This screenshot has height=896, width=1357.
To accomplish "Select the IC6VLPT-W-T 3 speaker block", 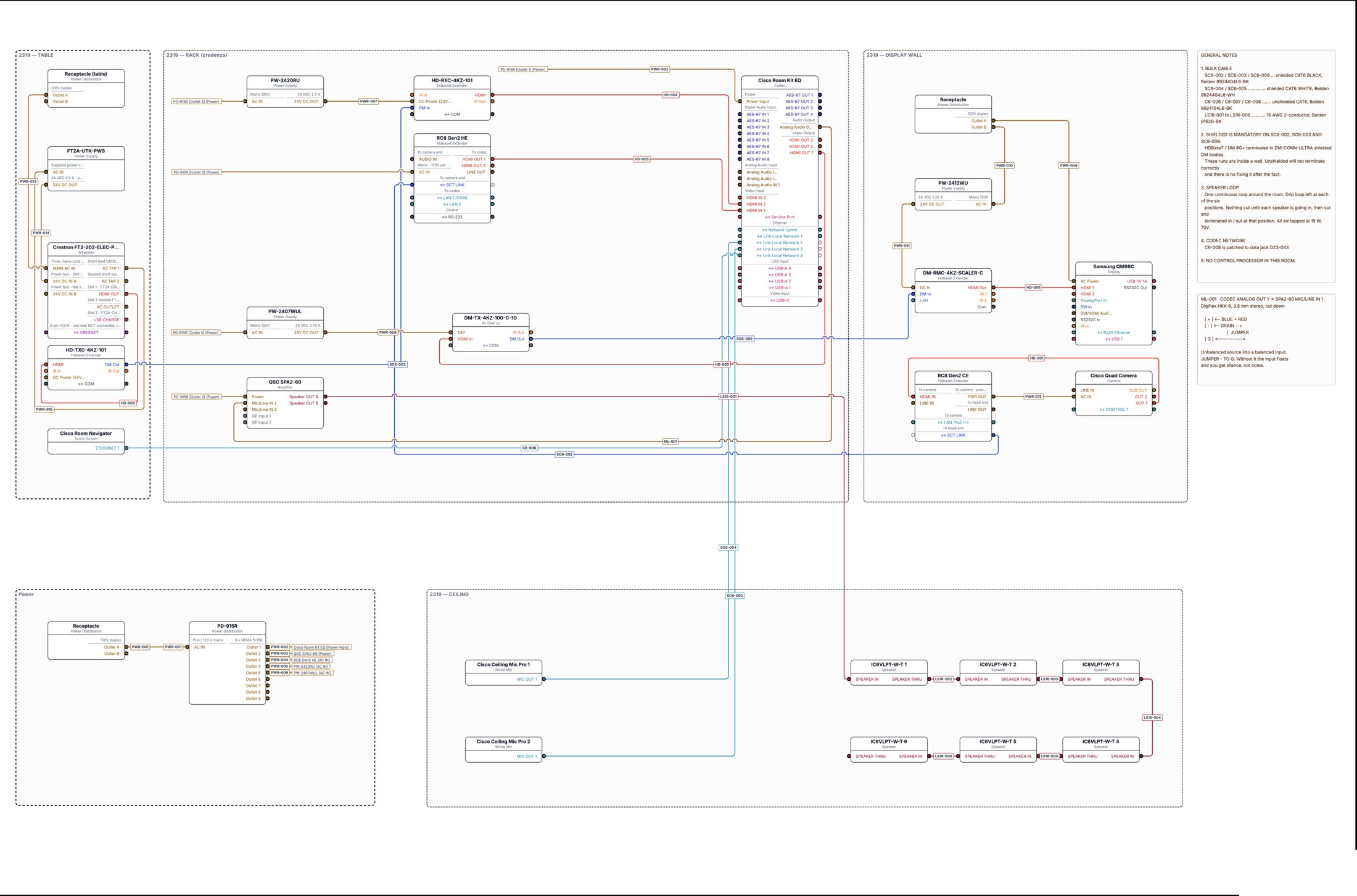I will coord(1101,673).
